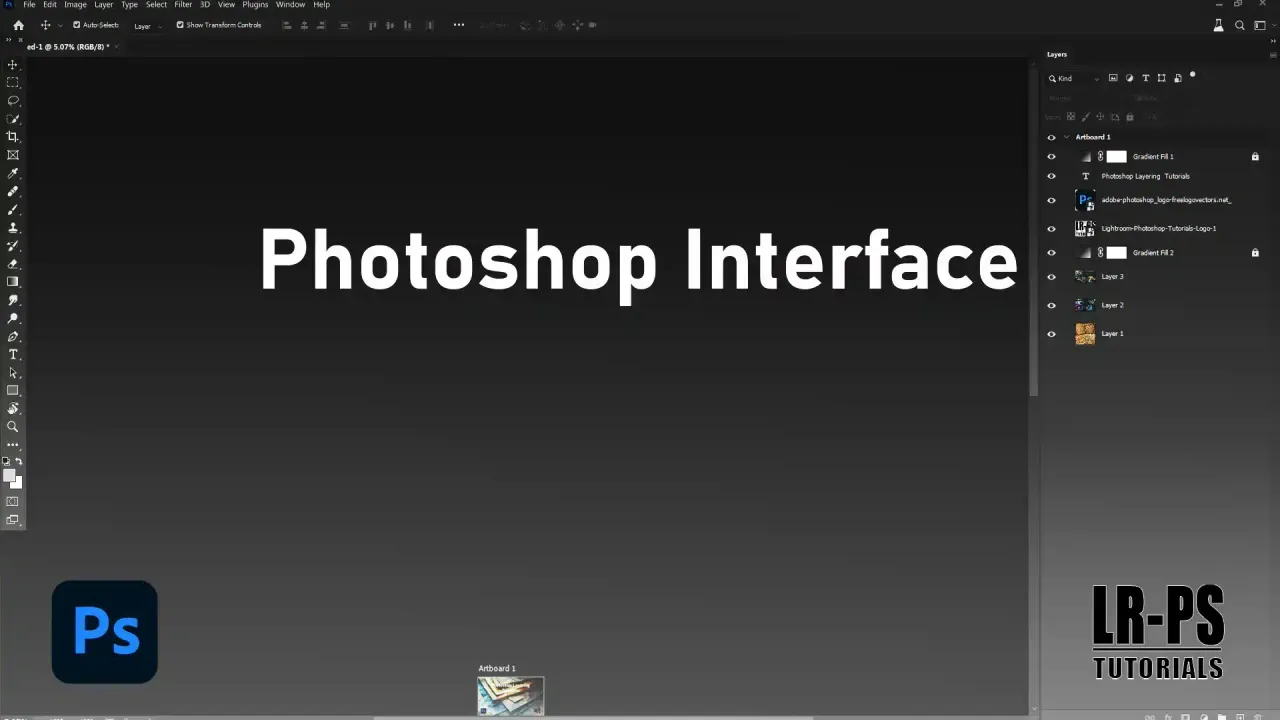Click foreground color swatch

click(9, 476)
